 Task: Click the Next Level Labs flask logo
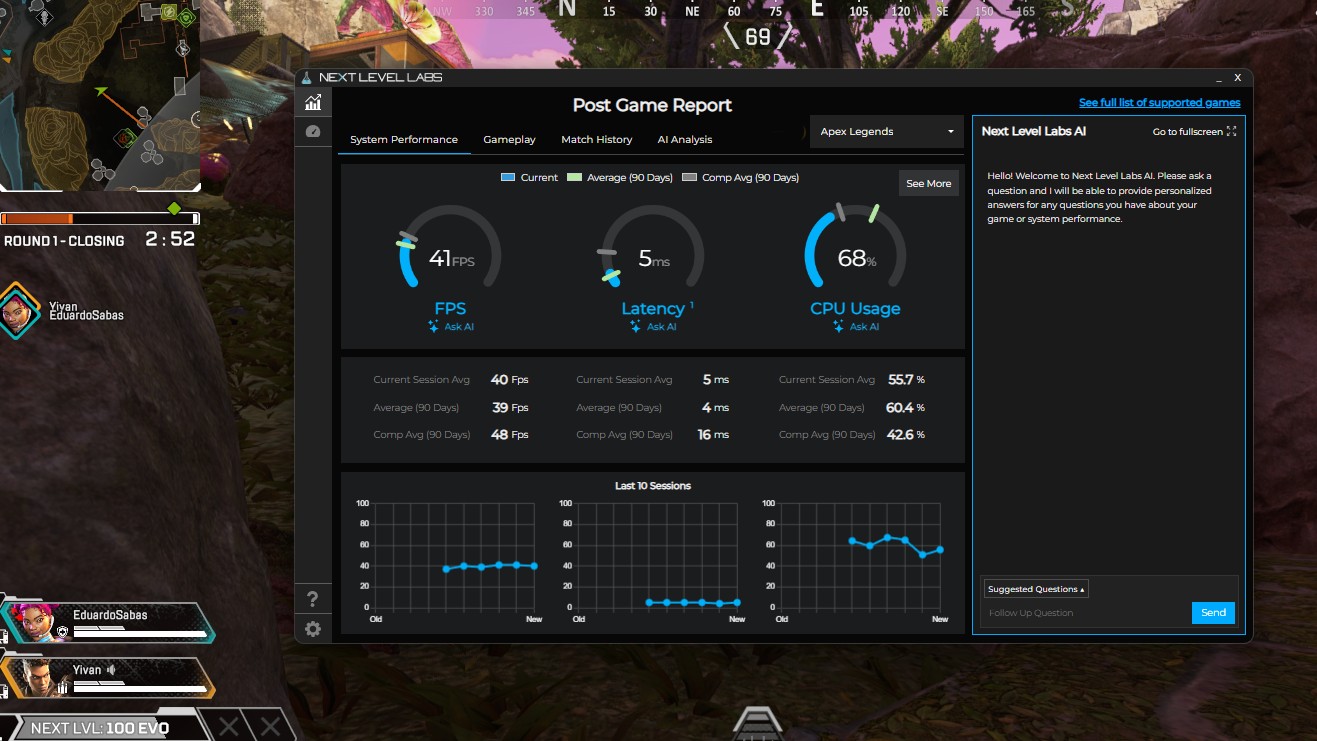[307, 78]
